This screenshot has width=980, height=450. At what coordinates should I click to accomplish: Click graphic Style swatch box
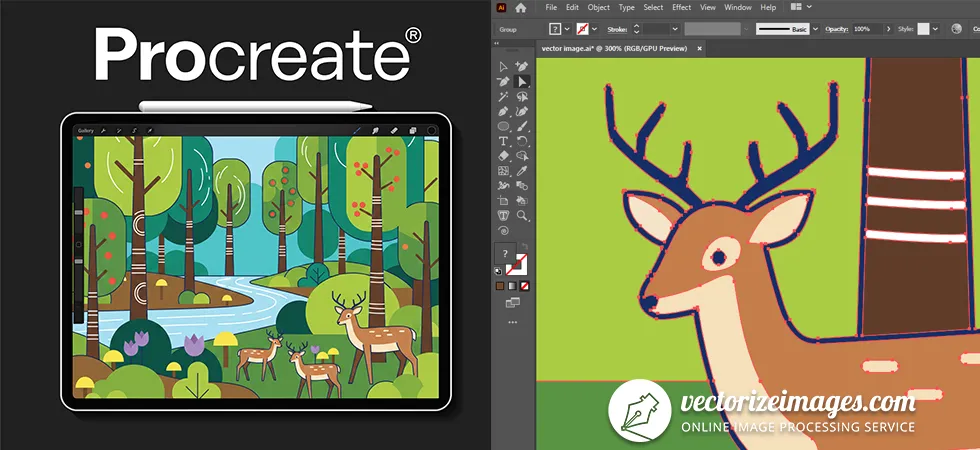[923, 29]
